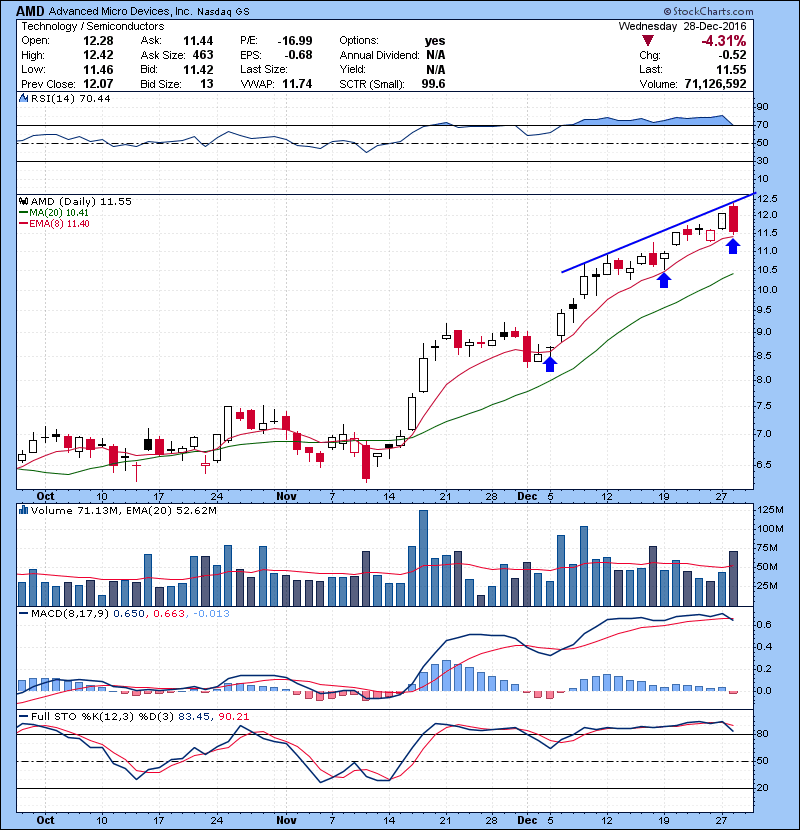Screen dimensions: 800x830
Task: Click the last red candlestick under the trendline
Action: coord(733,219)
